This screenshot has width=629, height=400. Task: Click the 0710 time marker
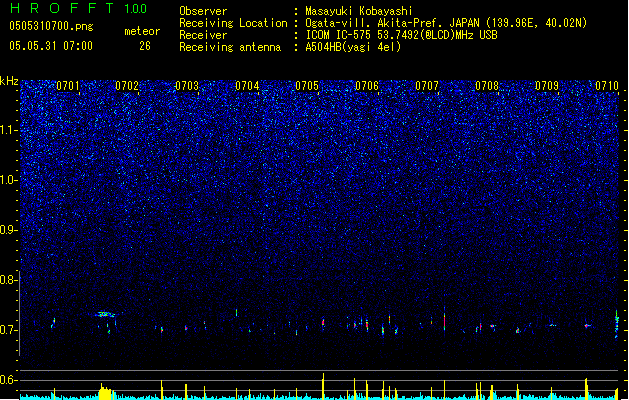[607, 86]
